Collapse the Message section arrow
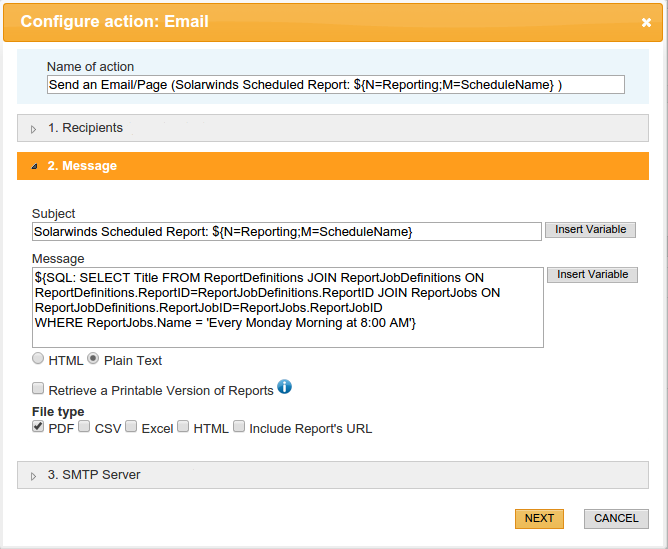668x549 pixels. click(35, 167)
